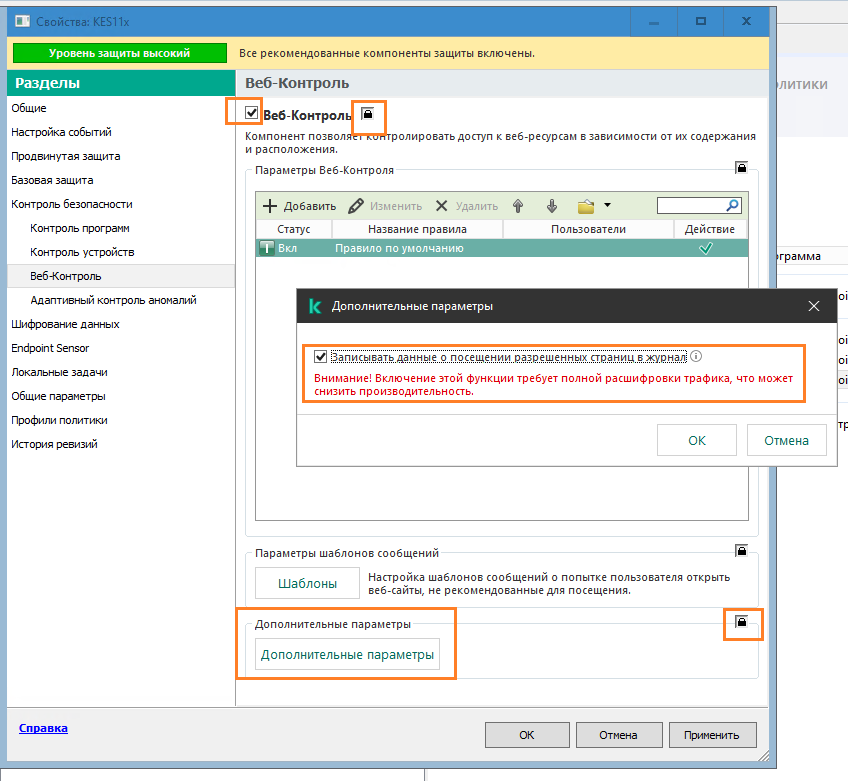Sort by Пользователи column header

pyautogui.click(x=588, y=229)
